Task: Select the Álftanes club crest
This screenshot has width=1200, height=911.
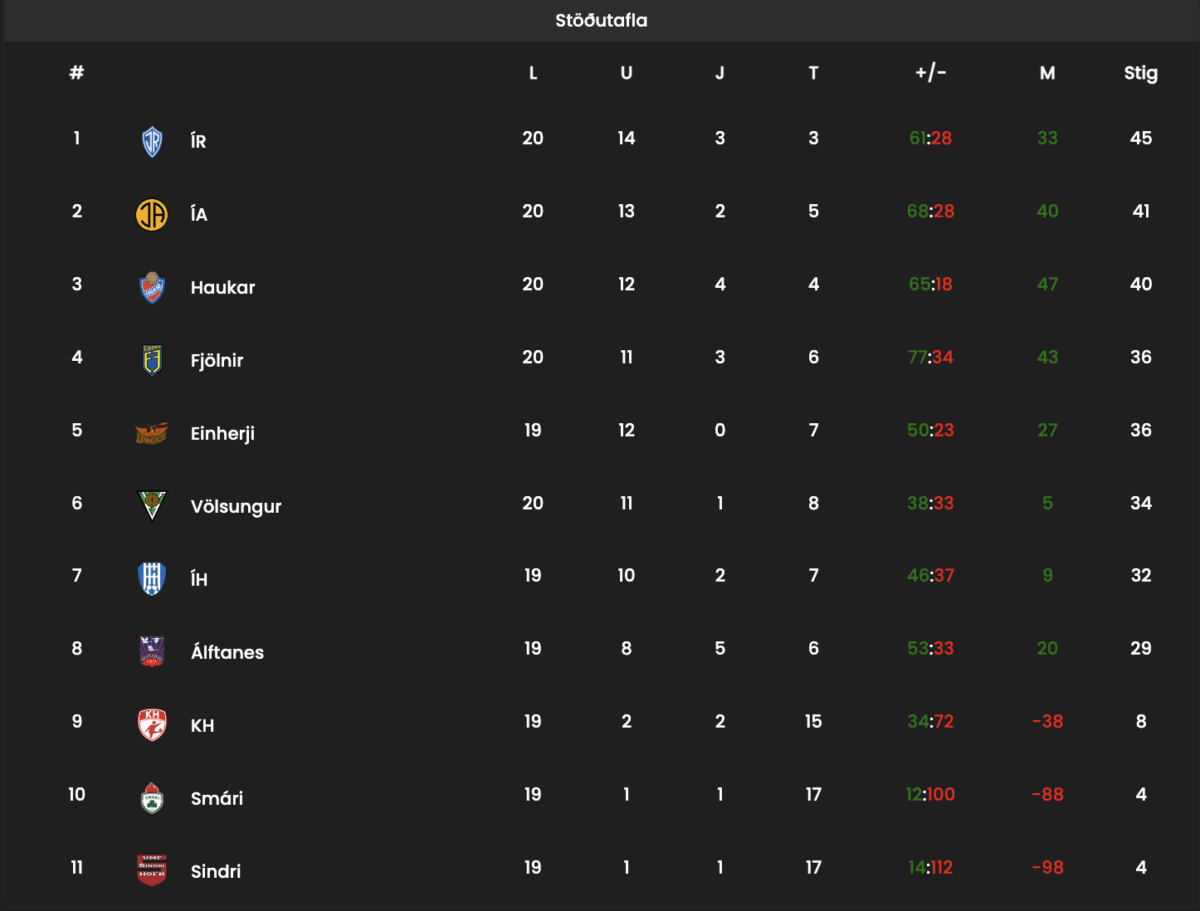Action: [152, 652]
